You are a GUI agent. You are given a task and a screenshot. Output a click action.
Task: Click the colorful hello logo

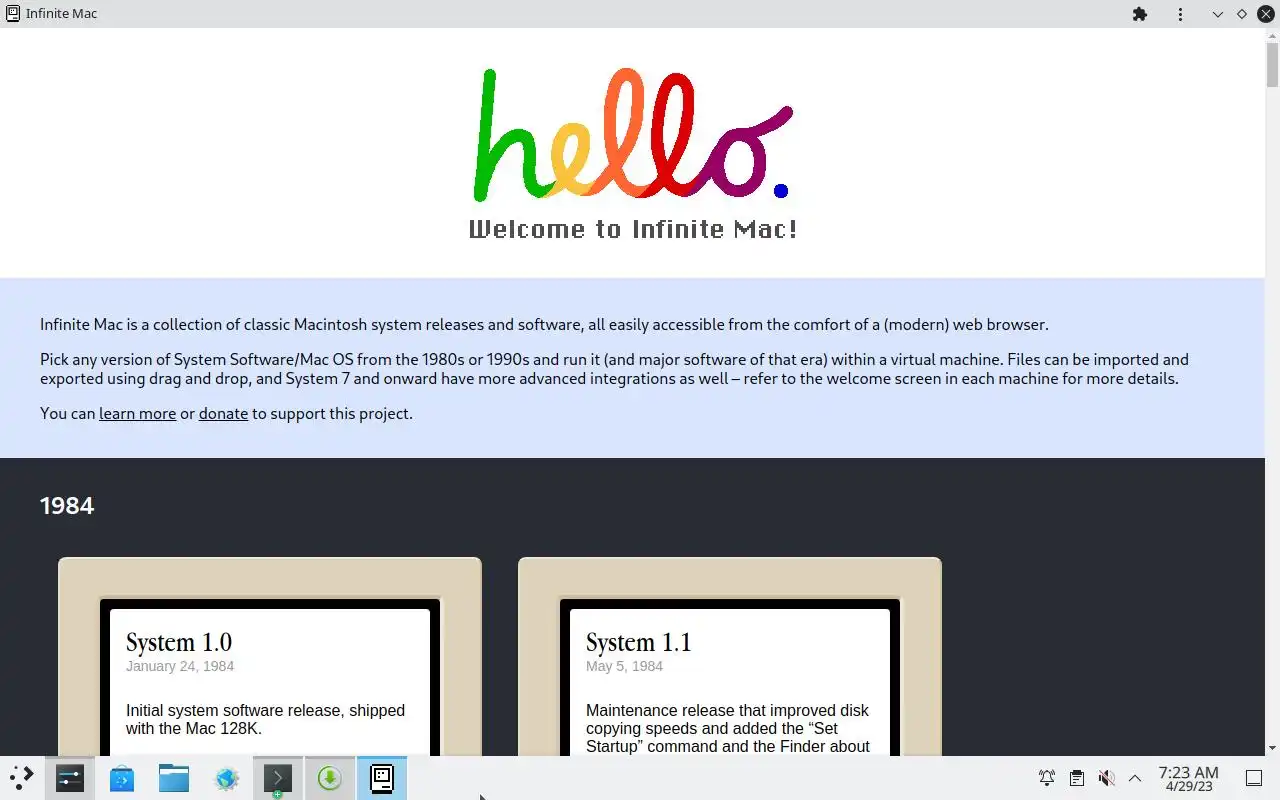pos(632,134)
